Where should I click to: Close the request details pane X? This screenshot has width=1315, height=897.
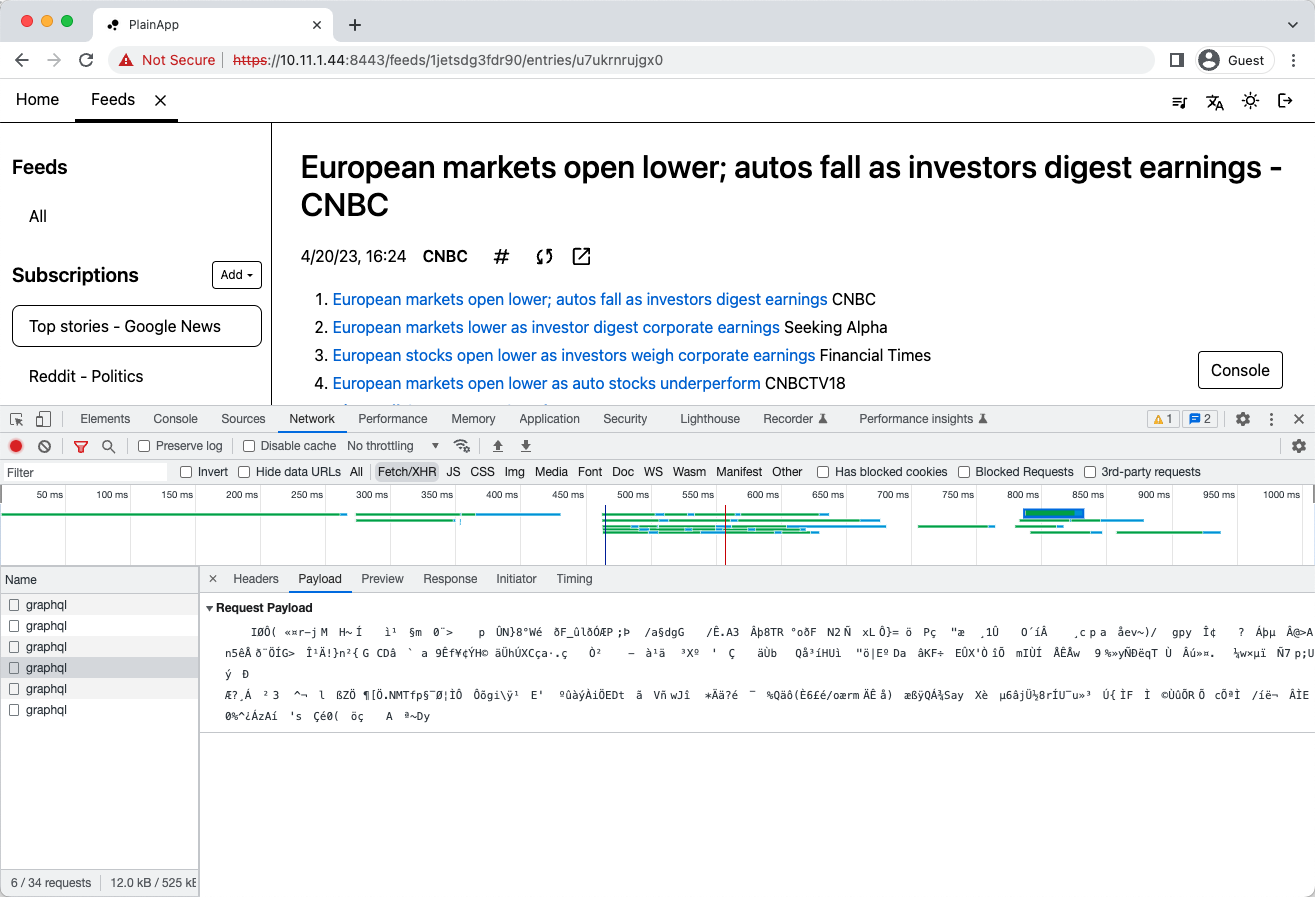(213, 579)
